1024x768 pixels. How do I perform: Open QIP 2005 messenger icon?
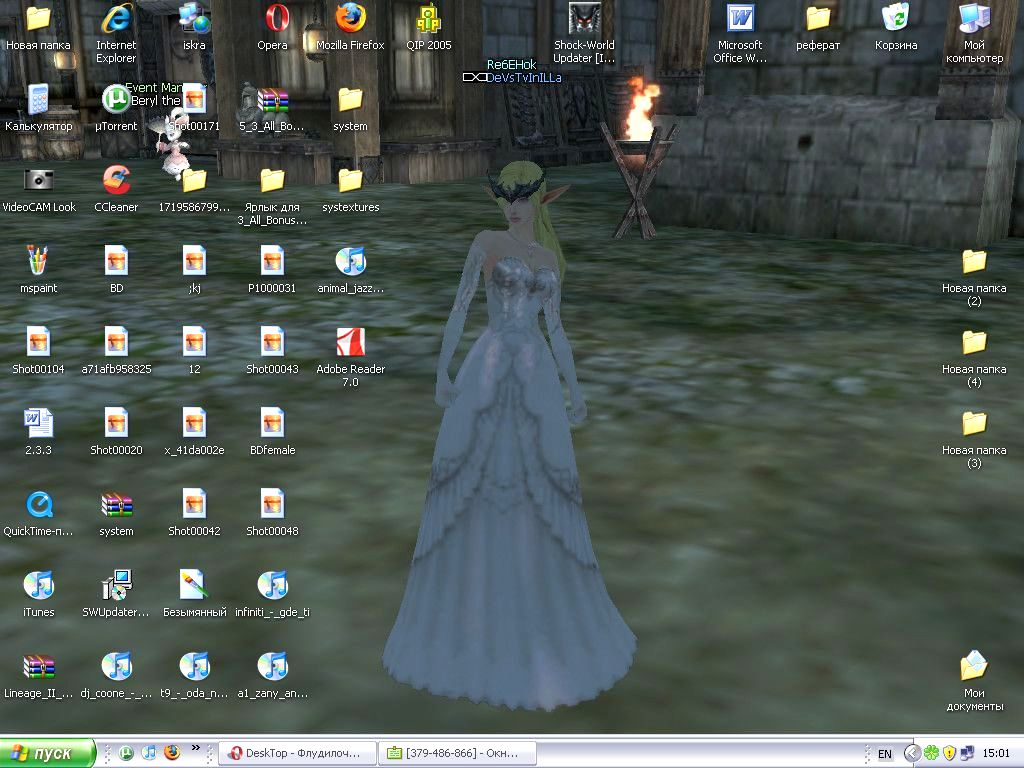click(428, 20)
